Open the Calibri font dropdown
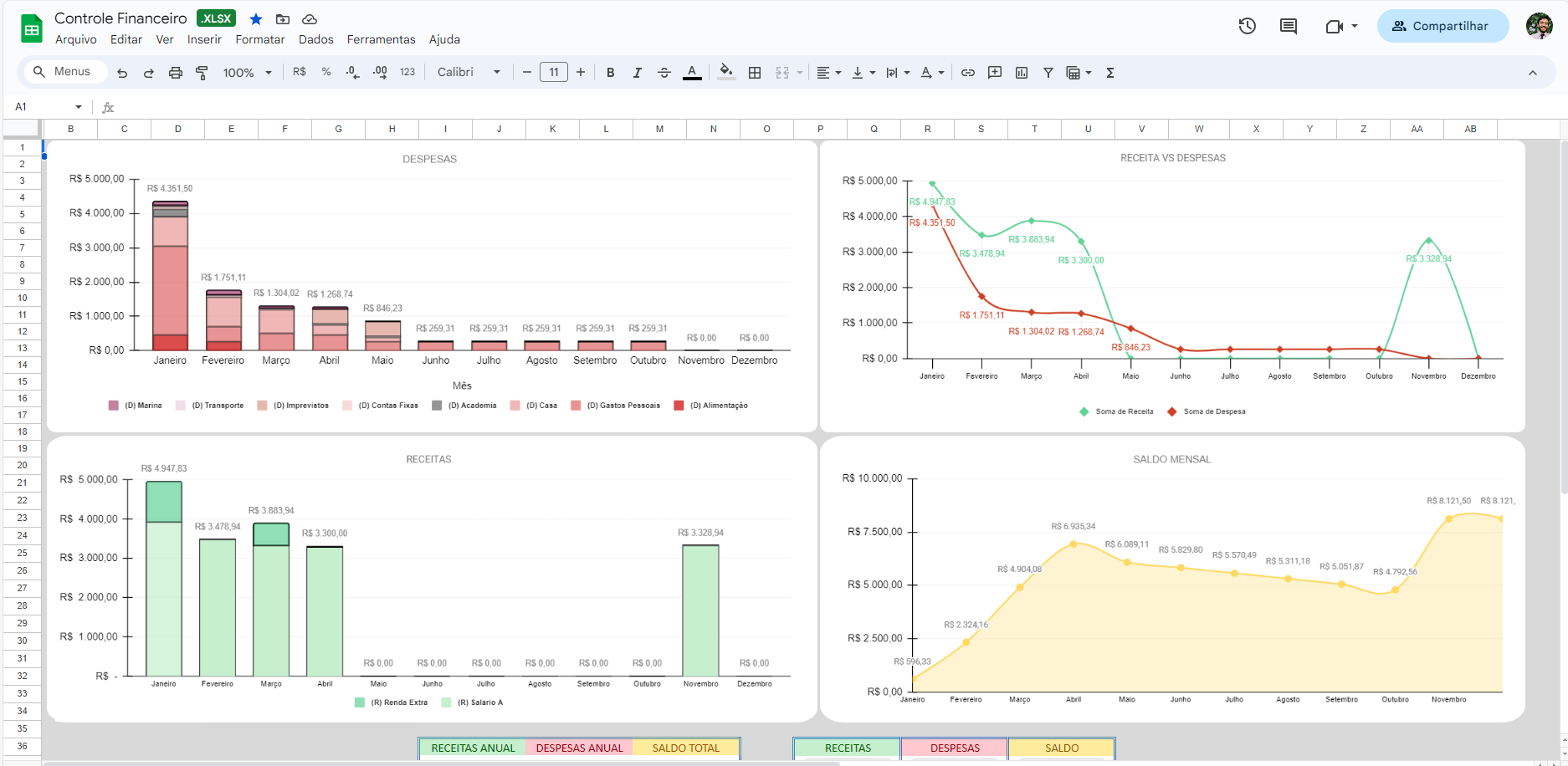Viewport: 1568px width, 766px height. tap(469, 73)
